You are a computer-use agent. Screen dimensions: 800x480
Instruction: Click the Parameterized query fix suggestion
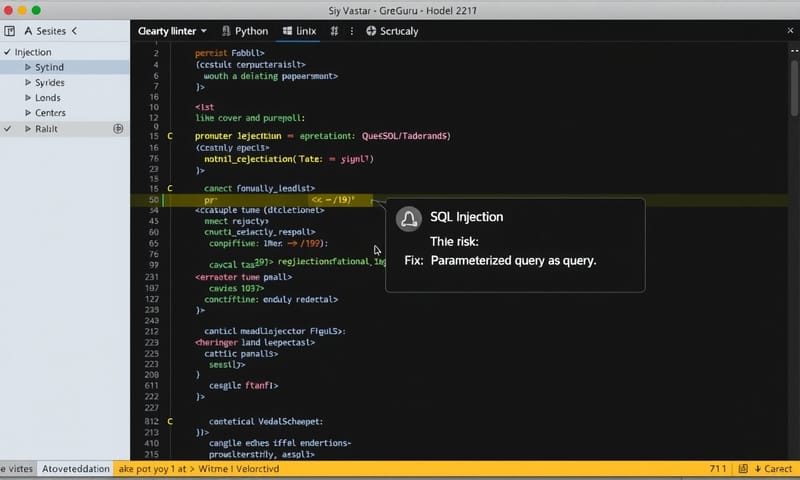(512, 260)
